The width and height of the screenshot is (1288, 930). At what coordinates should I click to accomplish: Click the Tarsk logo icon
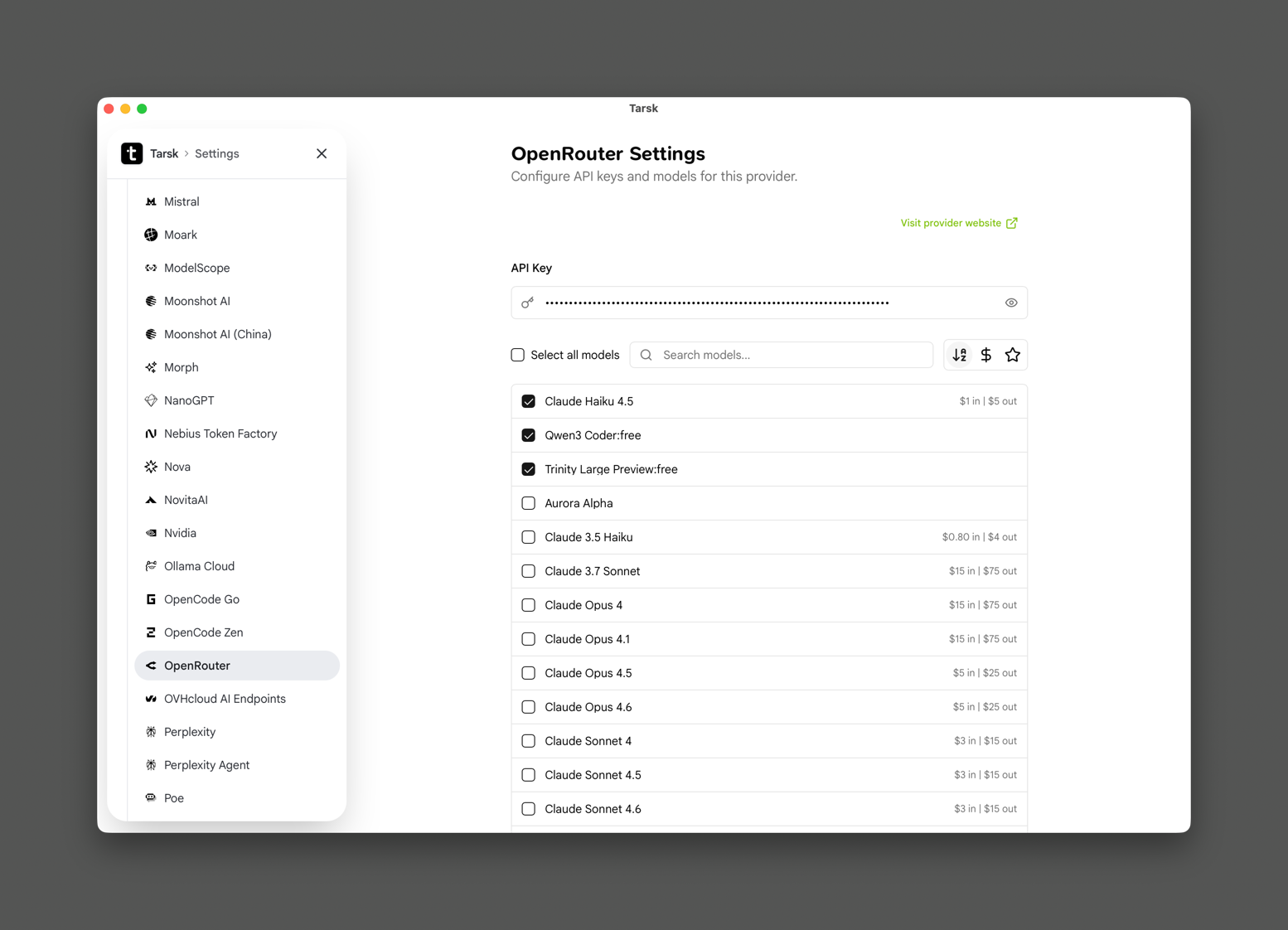[x=132, y=153]
